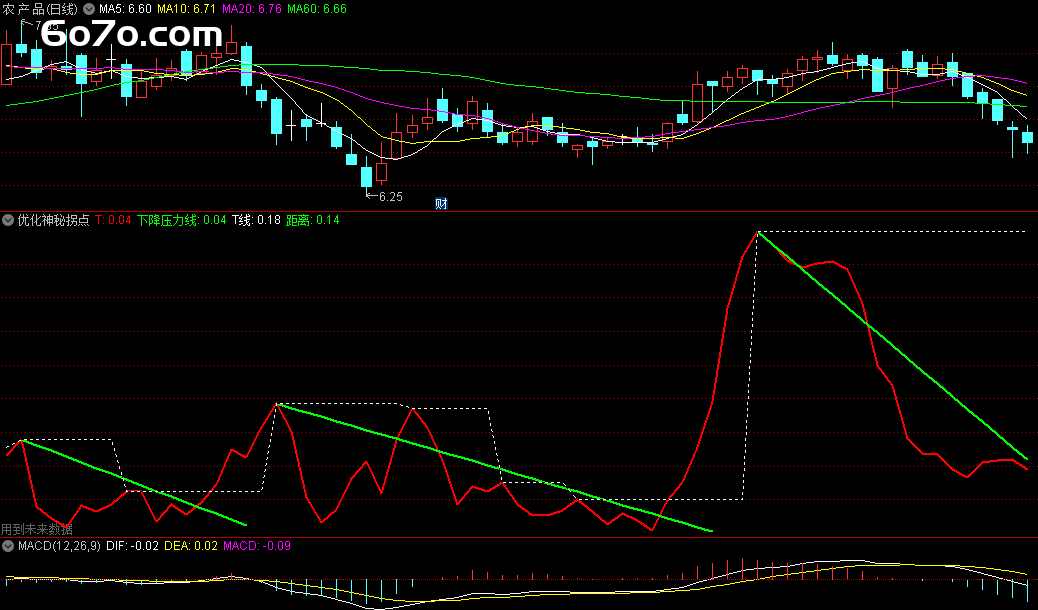Click the MA5: 6.60 value
This screenshot has height=610, width=1038.
pyautogui.click(x=125, y=9)
